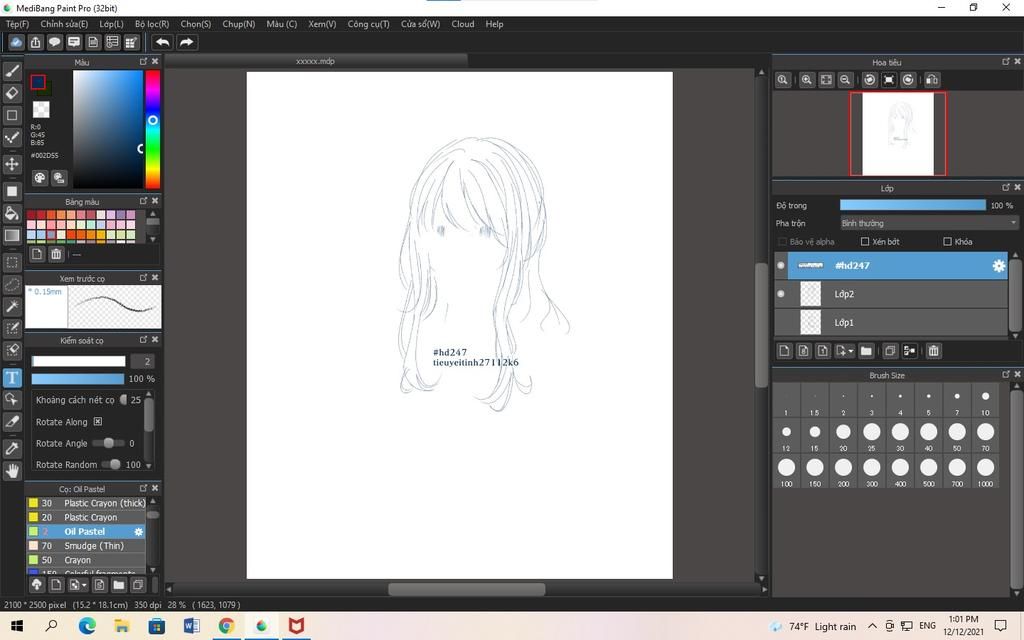The width and height of the screenshot is (1024, 640).
Task: Select the Lasso tool
Action: pyautogui.click(x=12, y=285)
